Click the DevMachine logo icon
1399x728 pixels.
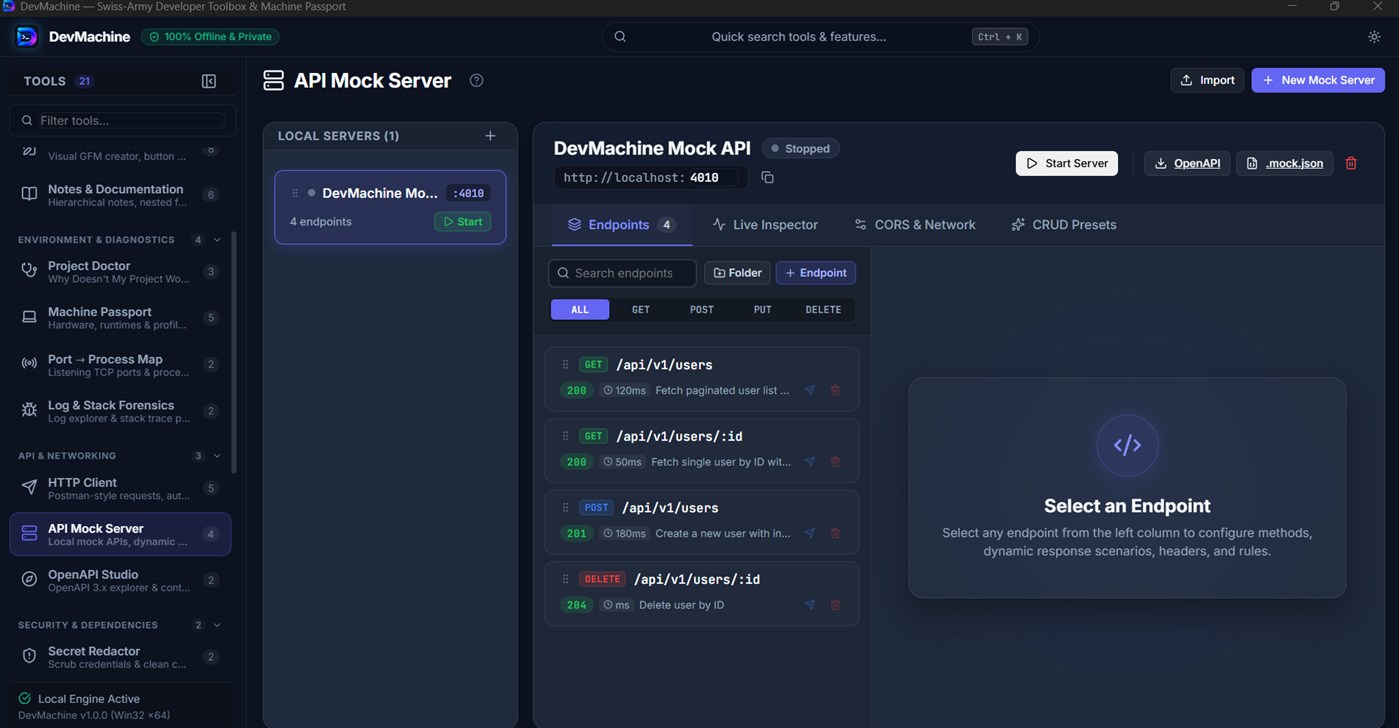[x=27, y=37]
